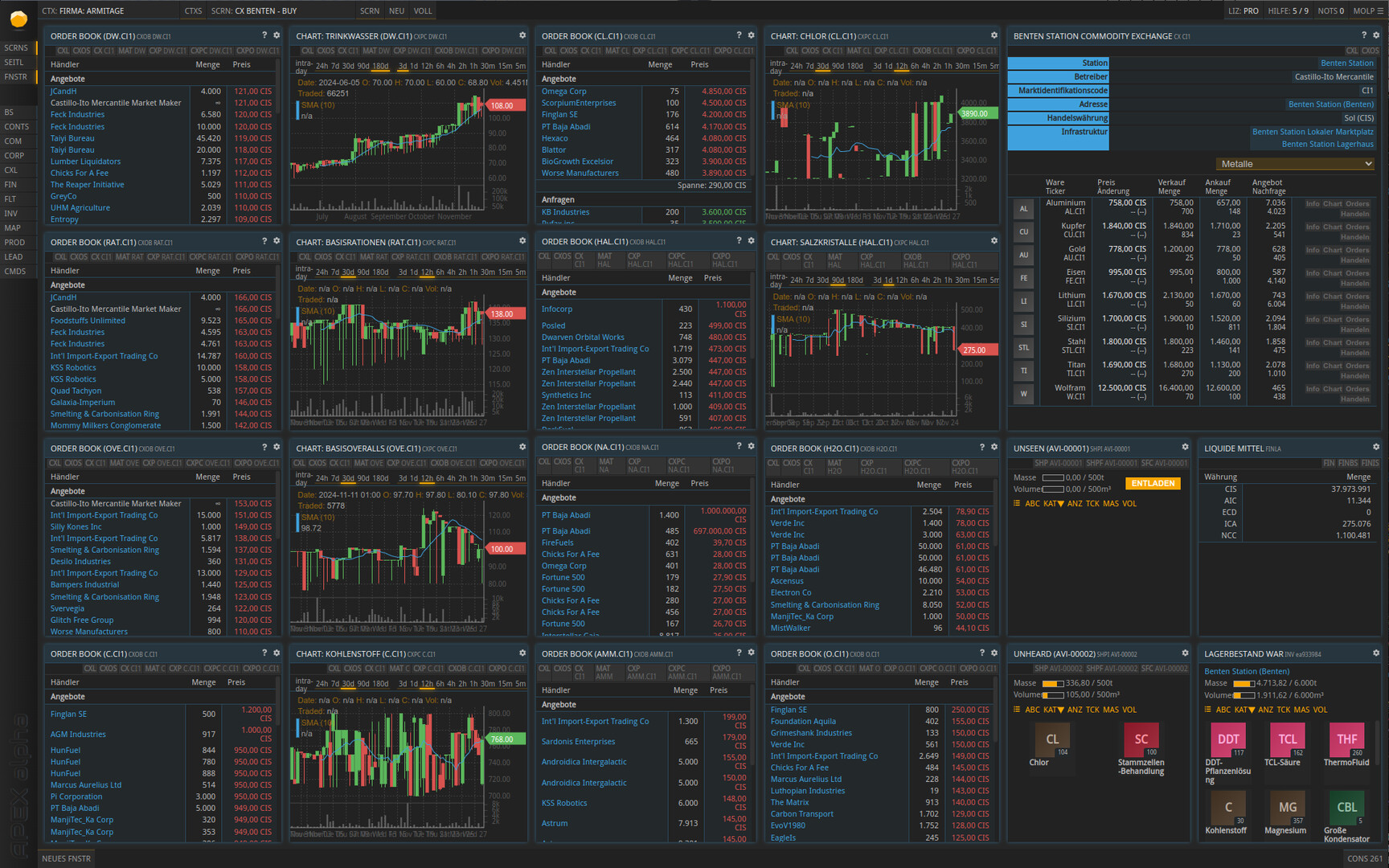This screenshot has height=868, width=1389.
Task: Click the CU copper material icon
Action: [x=1023, y=231]
